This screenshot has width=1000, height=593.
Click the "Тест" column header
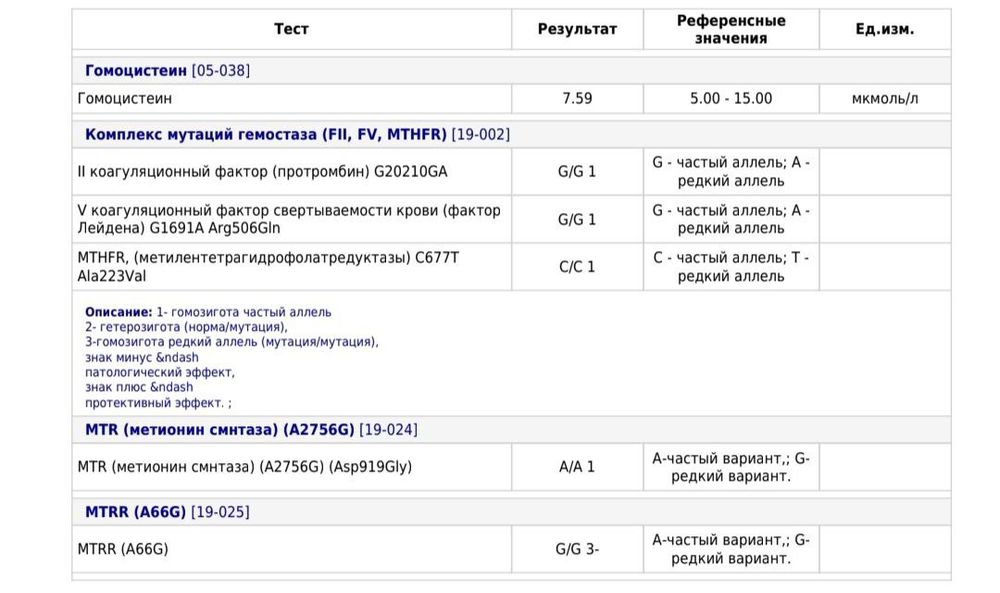pos(291,29)
